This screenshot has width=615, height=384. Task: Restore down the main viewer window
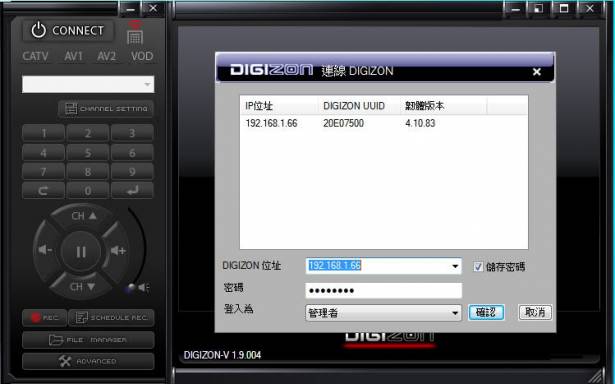tap(539, 9)
